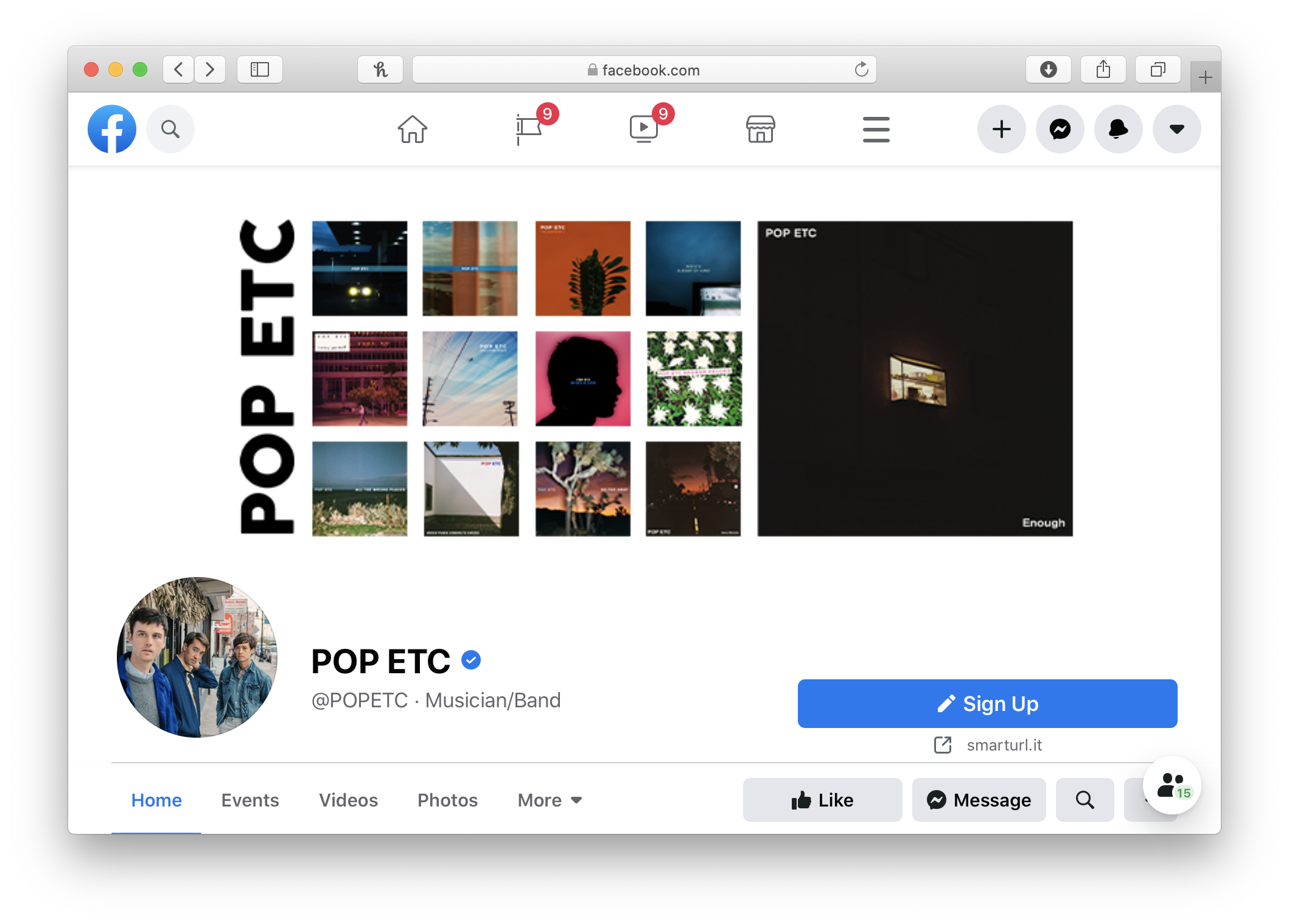Reload the page in Safari
This screenshot has width=1289, height=924.
point(861,69)
